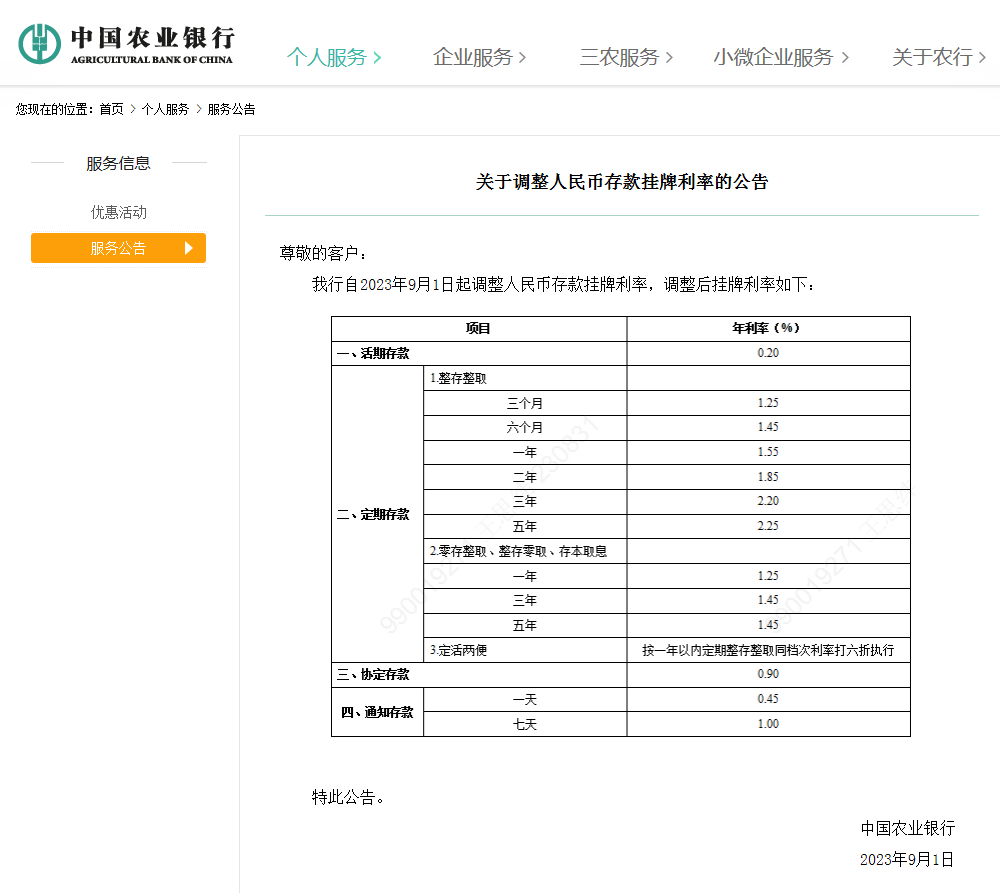
Task: Expand the 关于农行 dropdown
Action: (932, 58)
